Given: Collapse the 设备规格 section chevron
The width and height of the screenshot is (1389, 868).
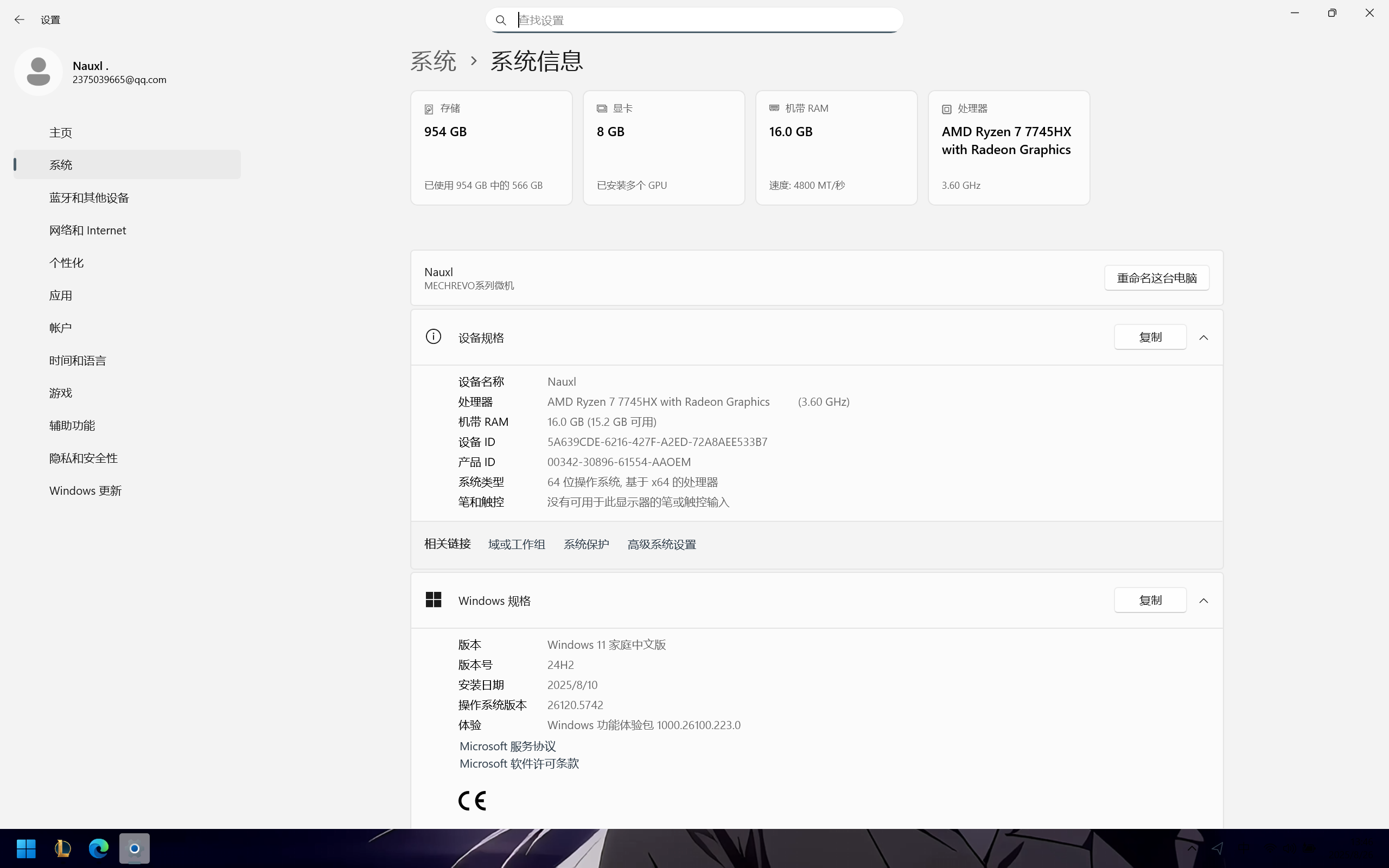Looking at the screenshot, I should point(1203,337).
